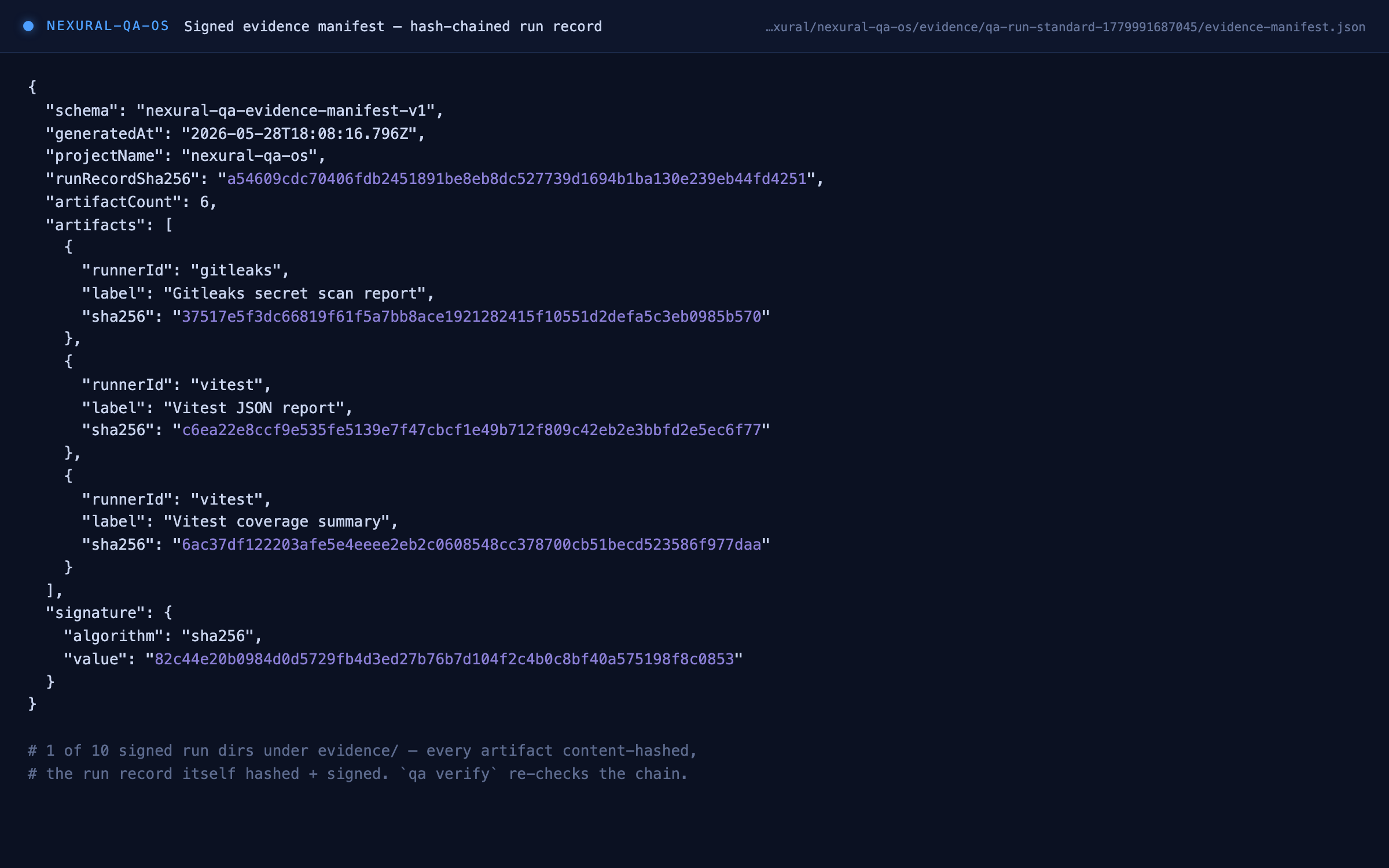This screenshot has height=868, width=1389.
Task: Click the "algorithm" key in signature
Action: pyautogui.click(x=114, y=636)
